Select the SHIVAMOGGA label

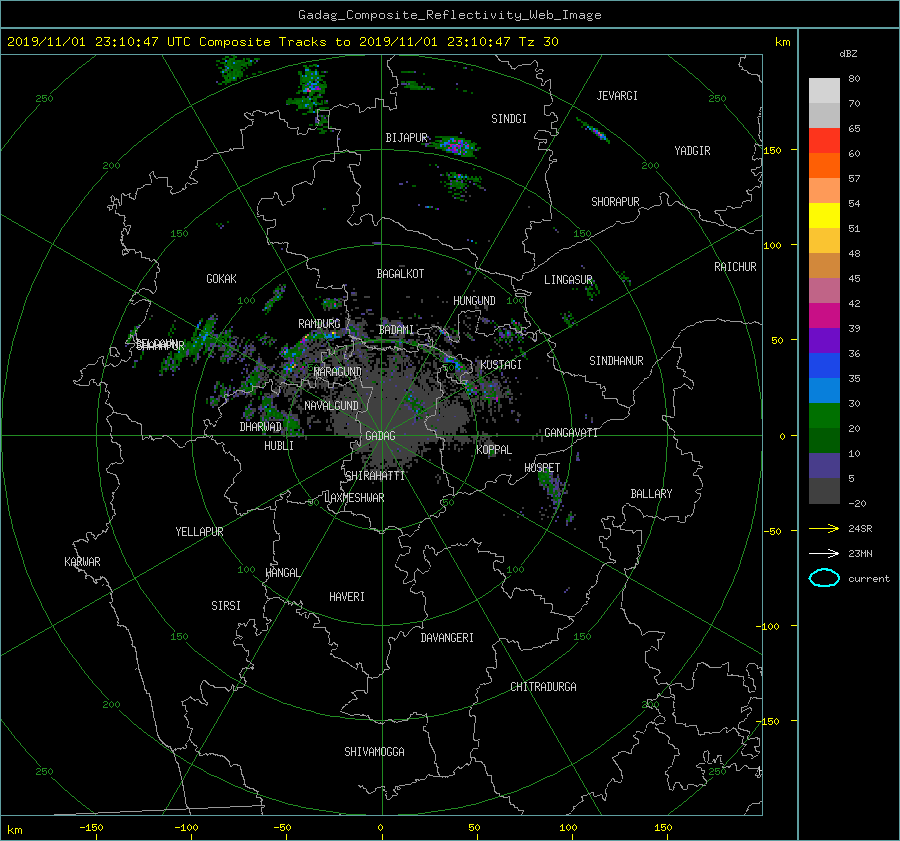pyautogui.click(x=374, y=751)
